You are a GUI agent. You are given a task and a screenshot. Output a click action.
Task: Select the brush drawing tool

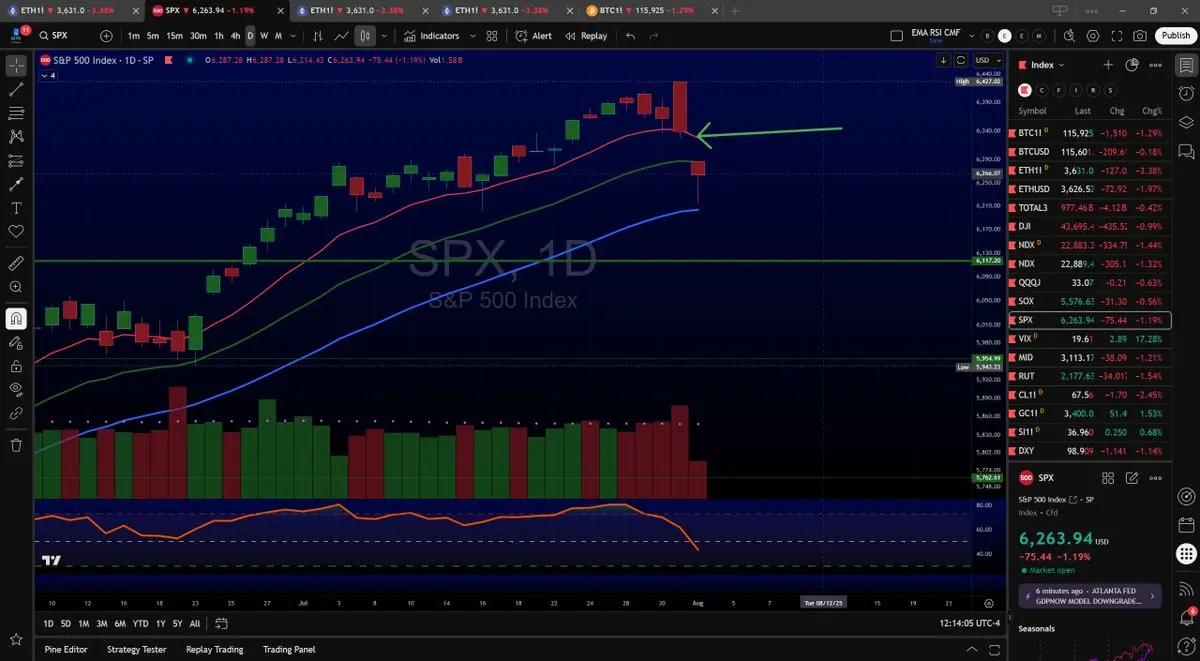coord(16,184)
